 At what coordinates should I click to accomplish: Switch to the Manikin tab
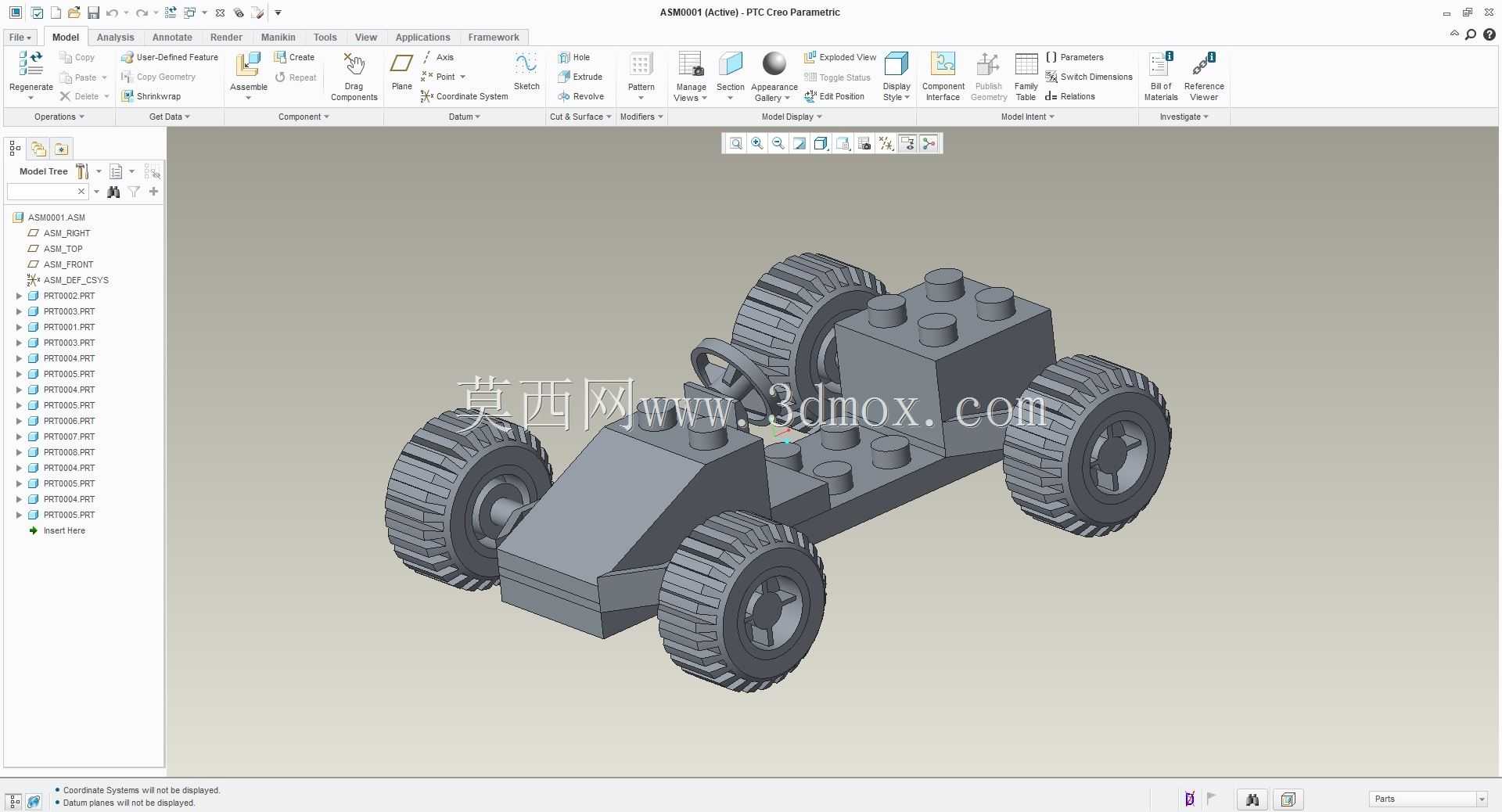tap(278, 38)
